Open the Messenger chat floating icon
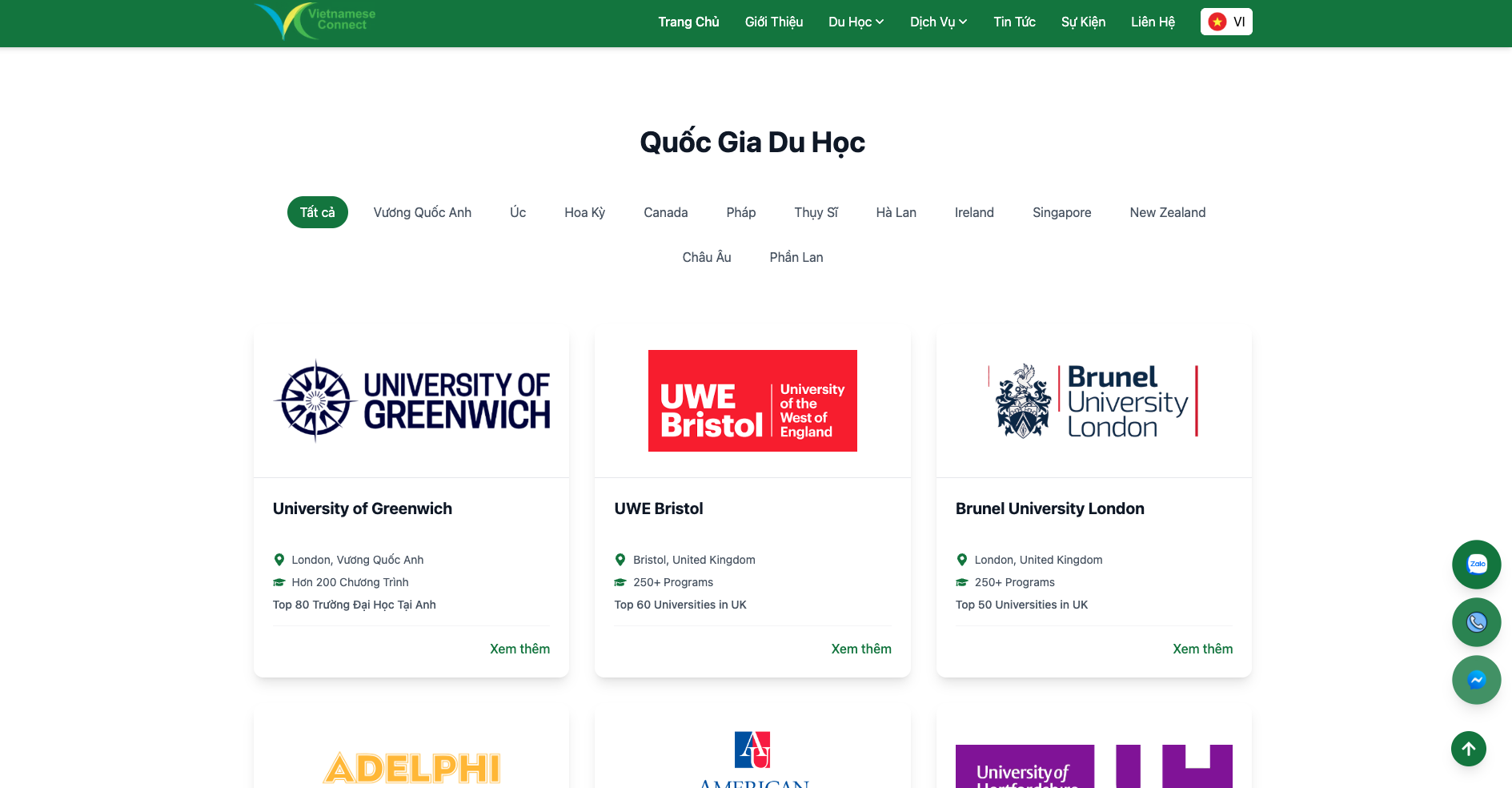The height and width of the screenshot is (788, 1512). click(1476, 680)
